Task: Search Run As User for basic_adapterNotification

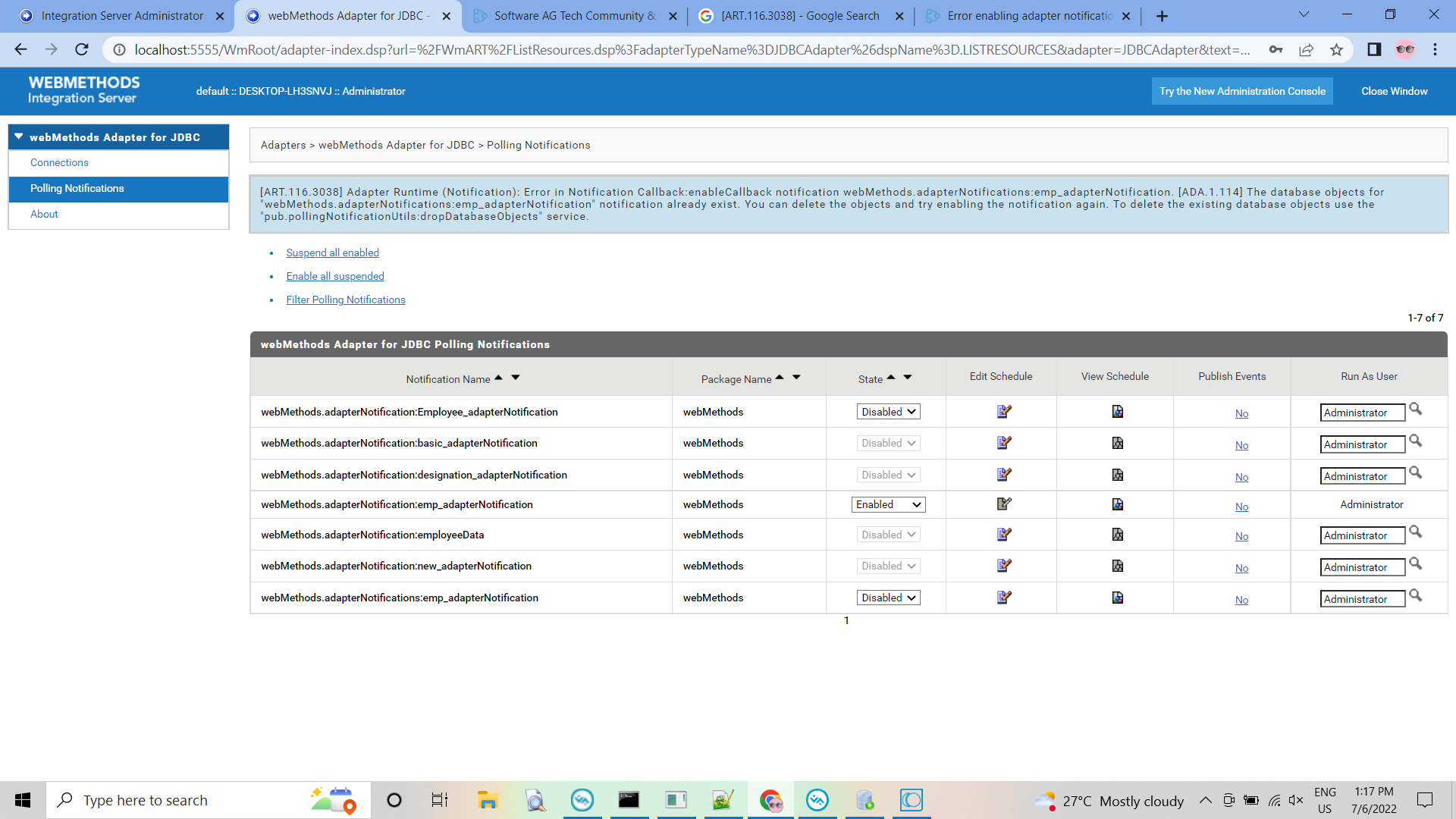Action: [x=1415, y=441]
